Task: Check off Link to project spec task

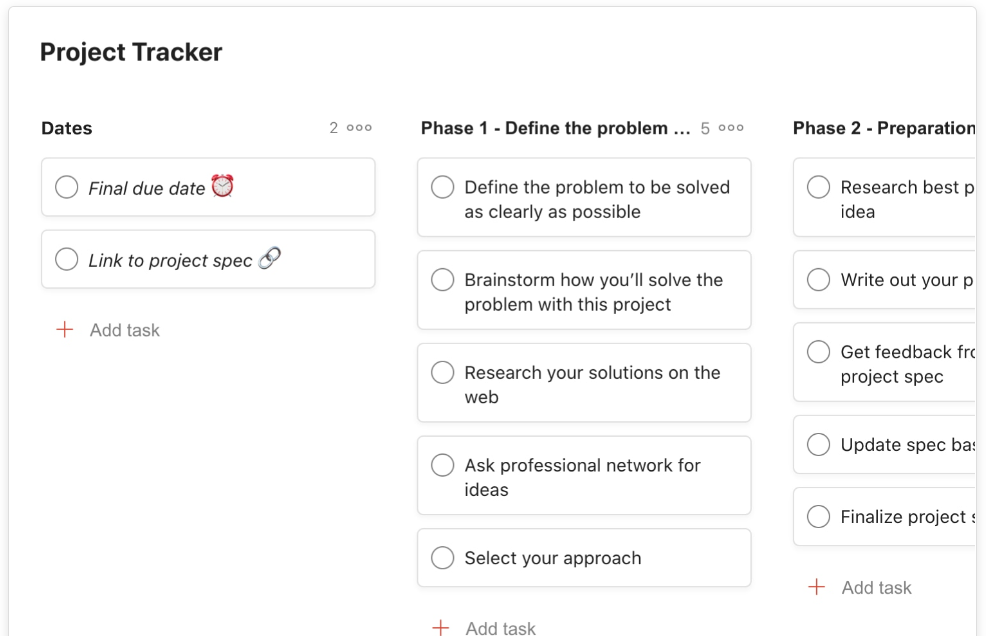Action: 67,259
